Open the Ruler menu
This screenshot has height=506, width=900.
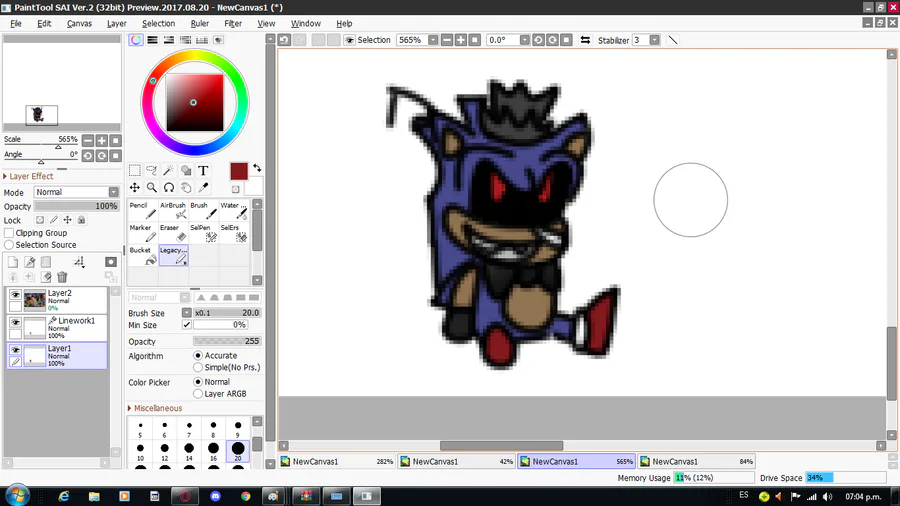click(x=200, y=24)
